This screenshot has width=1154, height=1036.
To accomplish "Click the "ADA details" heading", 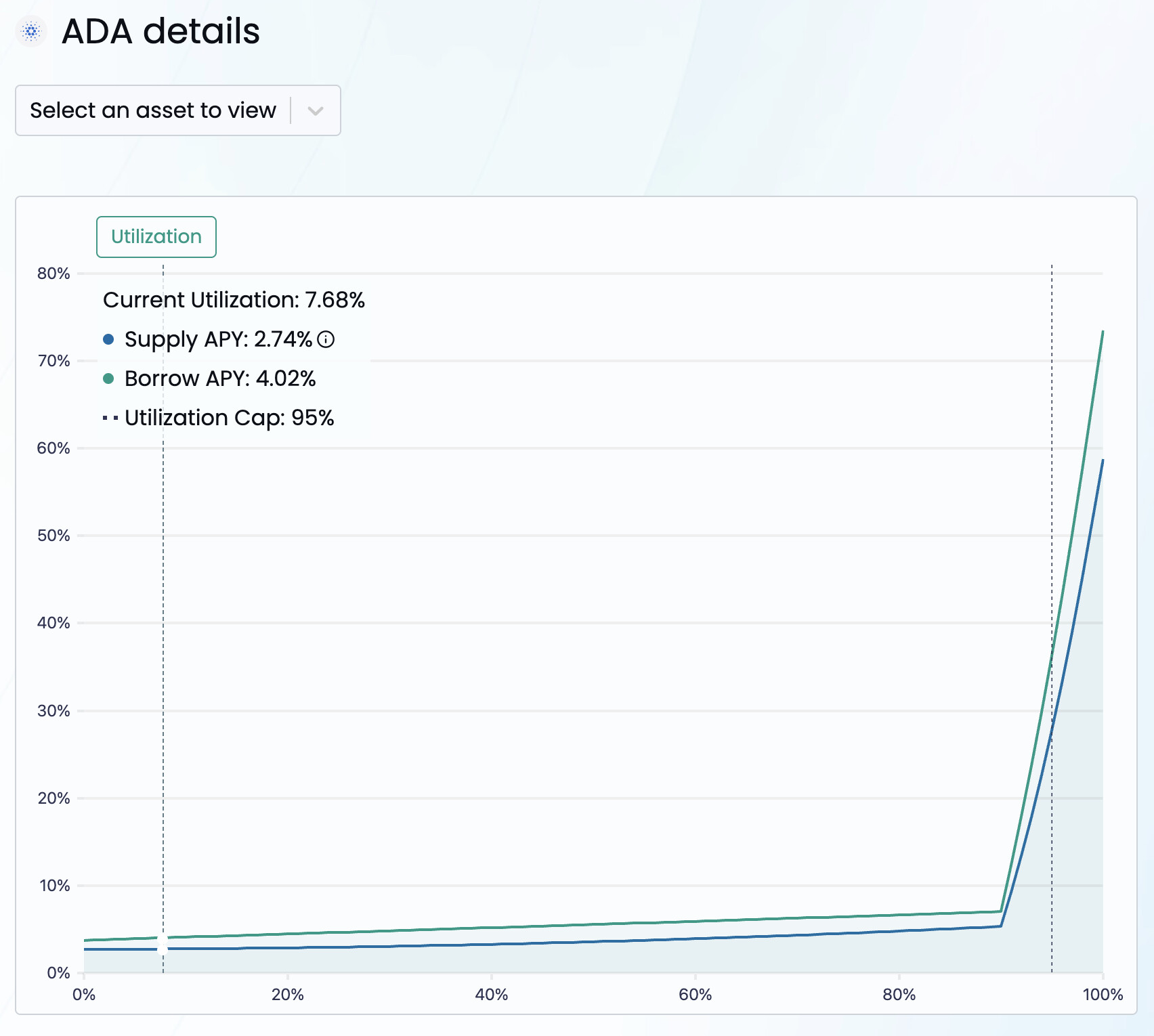I will 161,31.
